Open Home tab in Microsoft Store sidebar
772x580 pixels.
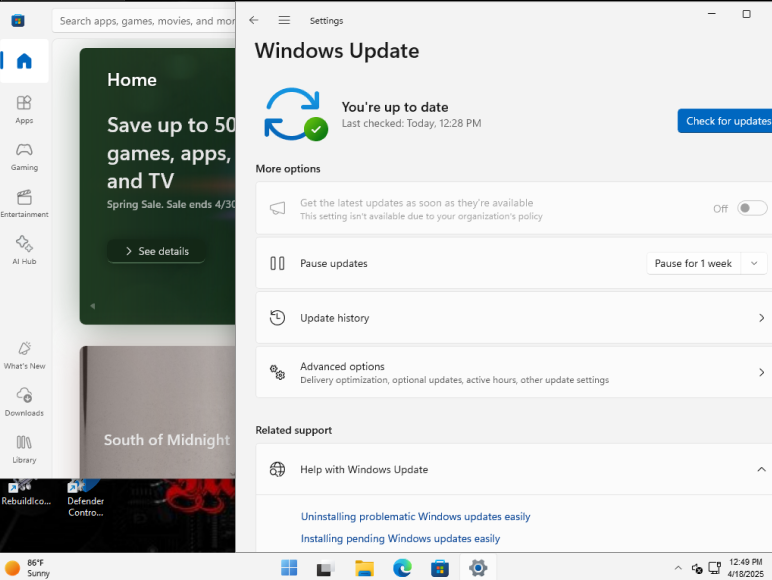24,61
